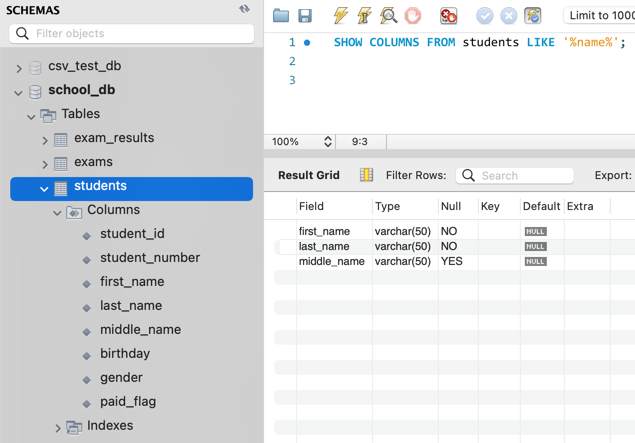Click the commit transaction checkmark icon
The width and height of the screenshot is (635, 443).
point(485,16)
